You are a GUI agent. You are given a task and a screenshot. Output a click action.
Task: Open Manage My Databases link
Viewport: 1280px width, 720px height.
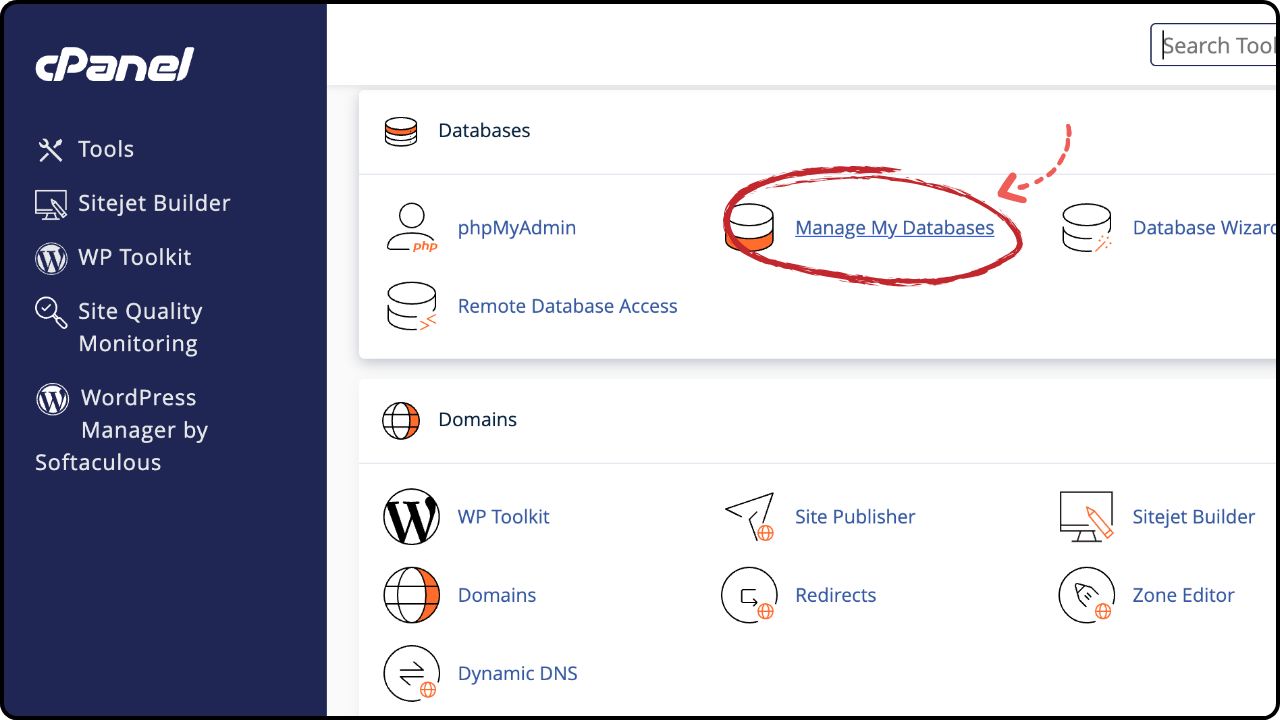[895, 228]
